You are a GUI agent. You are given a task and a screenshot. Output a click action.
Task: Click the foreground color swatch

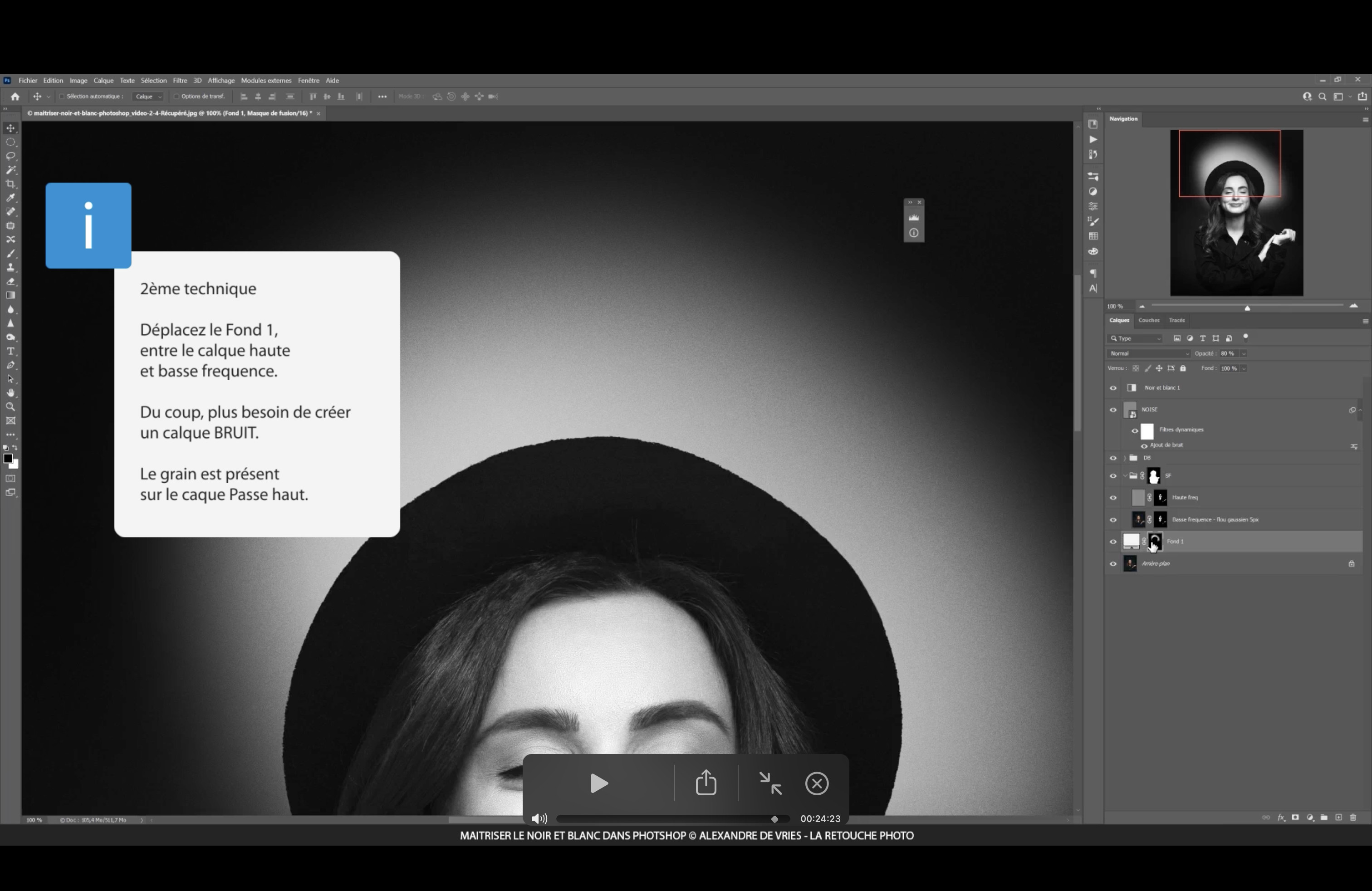click(x=8, y=459)
